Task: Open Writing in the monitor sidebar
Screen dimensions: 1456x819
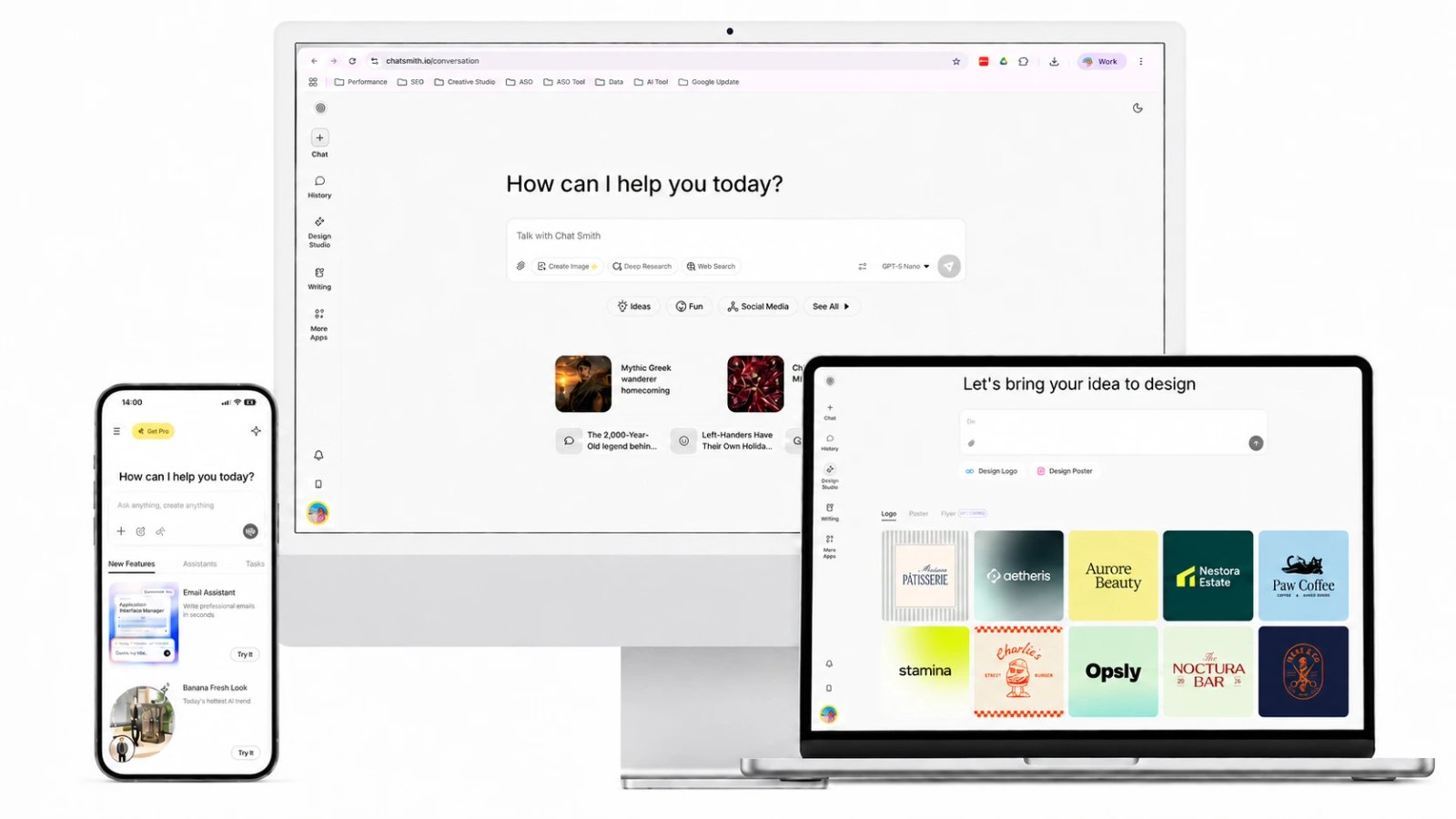Action: pyautogui.click(x=319, y=278)
